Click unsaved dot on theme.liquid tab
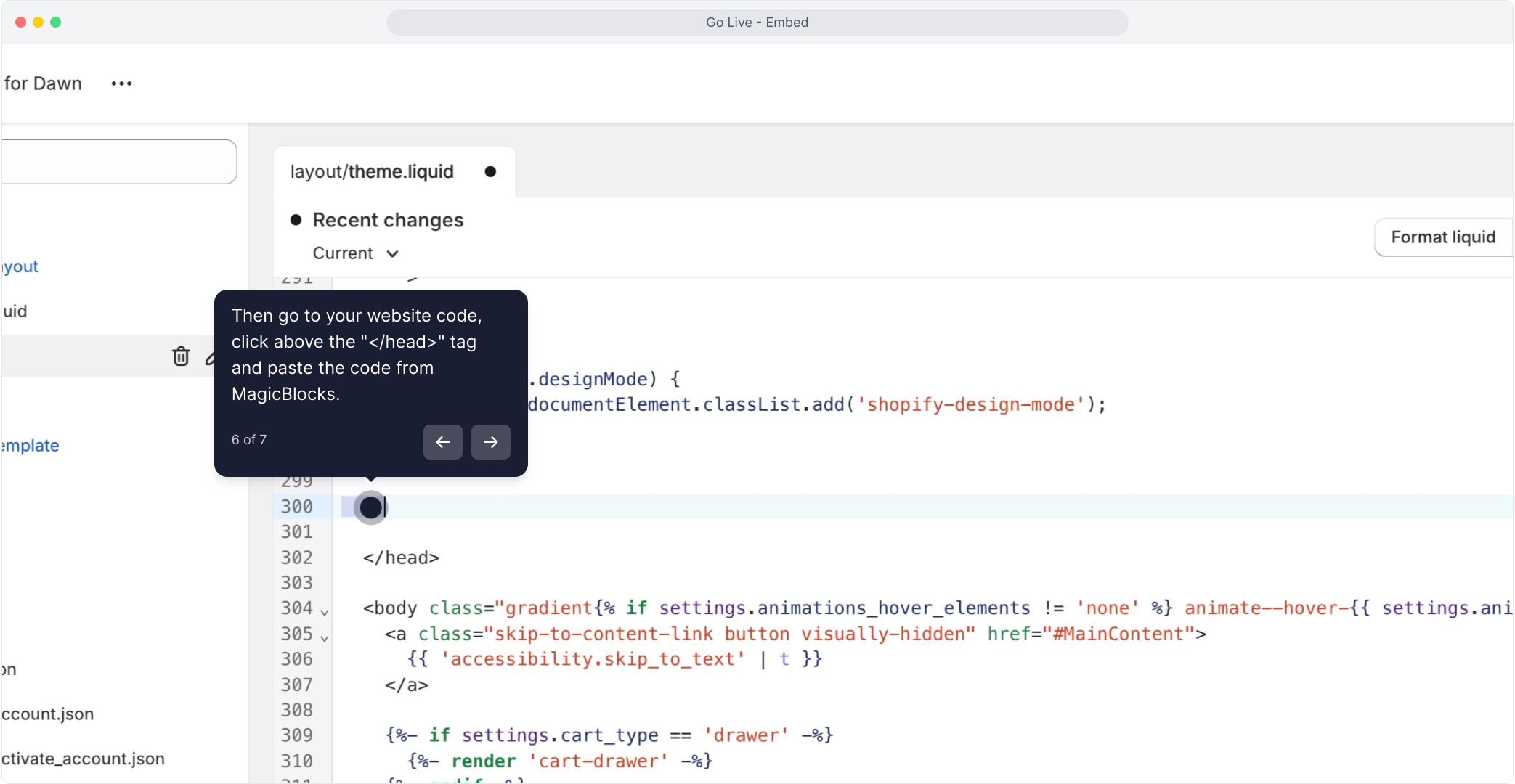The width and height of the screenshot is (1515, 784). (x=490, y=172)
